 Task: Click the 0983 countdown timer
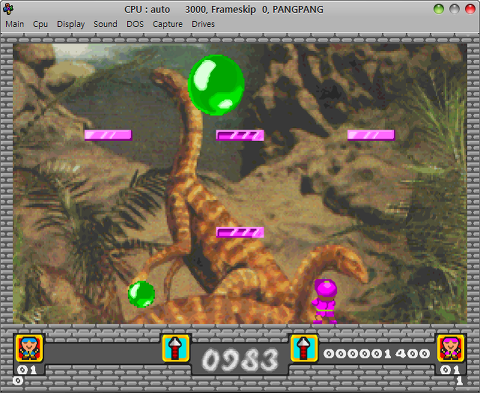(x=240, y=360)
